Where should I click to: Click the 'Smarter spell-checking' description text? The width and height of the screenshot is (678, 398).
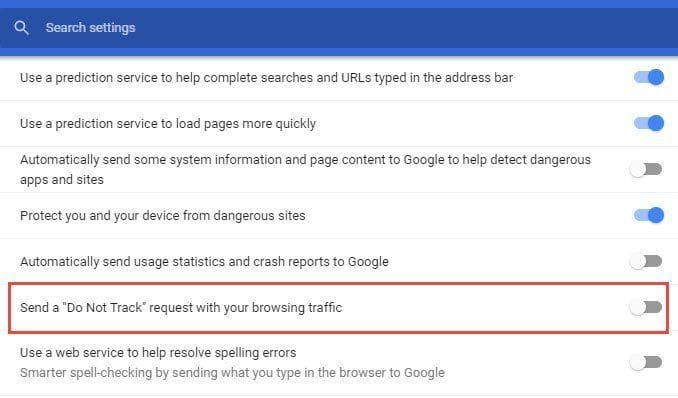click(232, 372)
